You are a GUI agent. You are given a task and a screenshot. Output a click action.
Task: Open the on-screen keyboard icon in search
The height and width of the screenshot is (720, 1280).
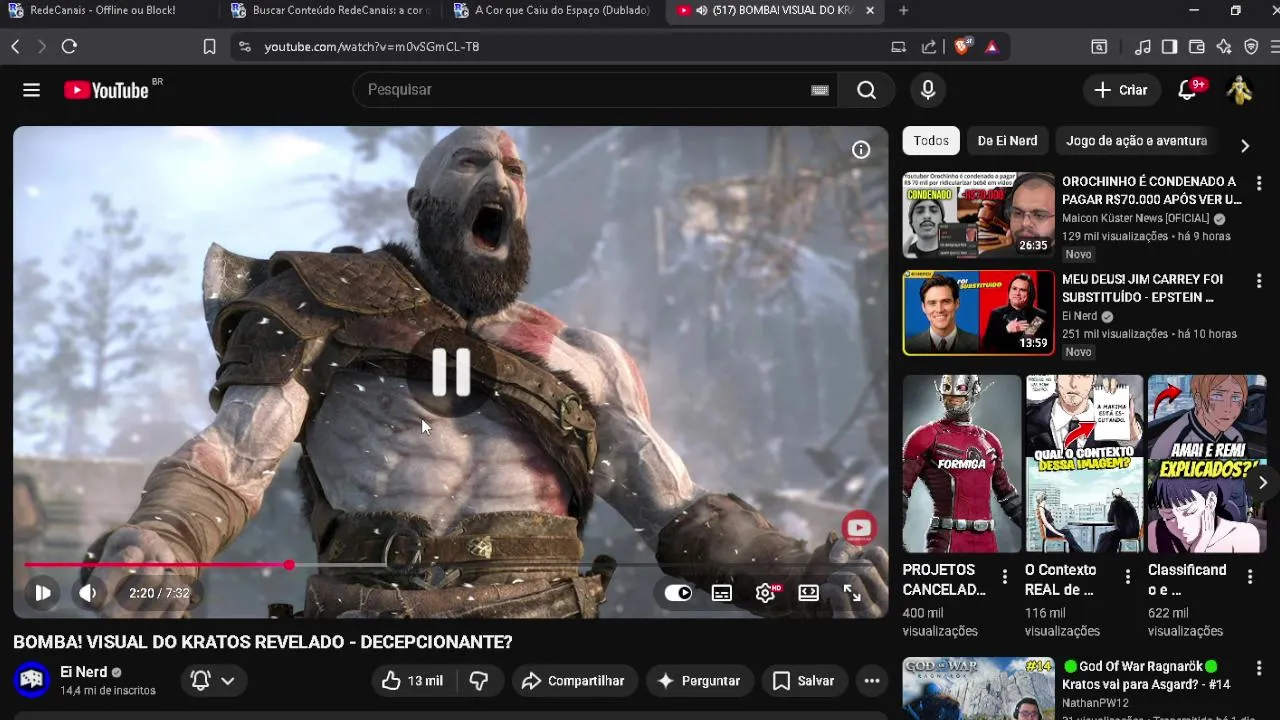pos(820,90)
